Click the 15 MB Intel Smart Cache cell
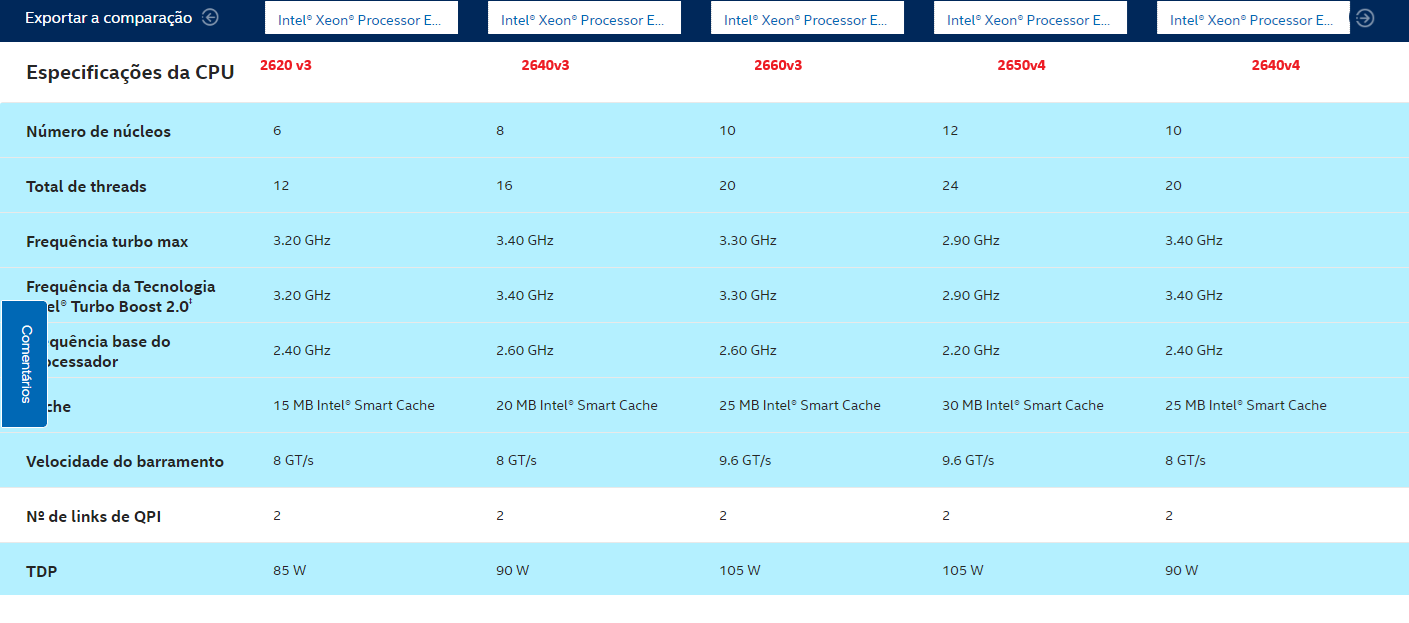 [353, 405]
